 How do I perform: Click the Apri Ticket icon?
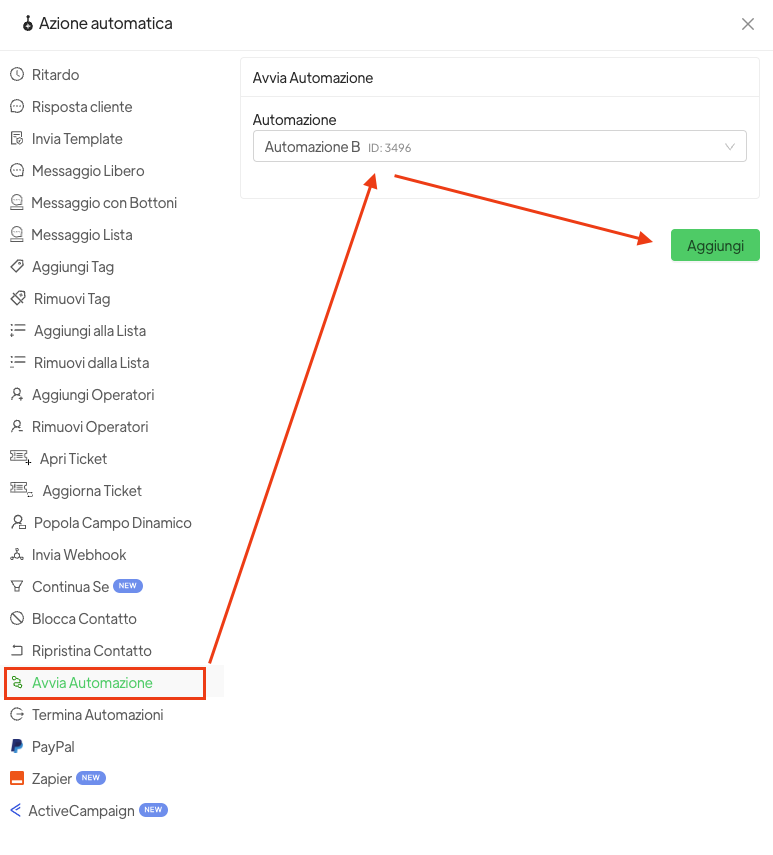[20, 459]
